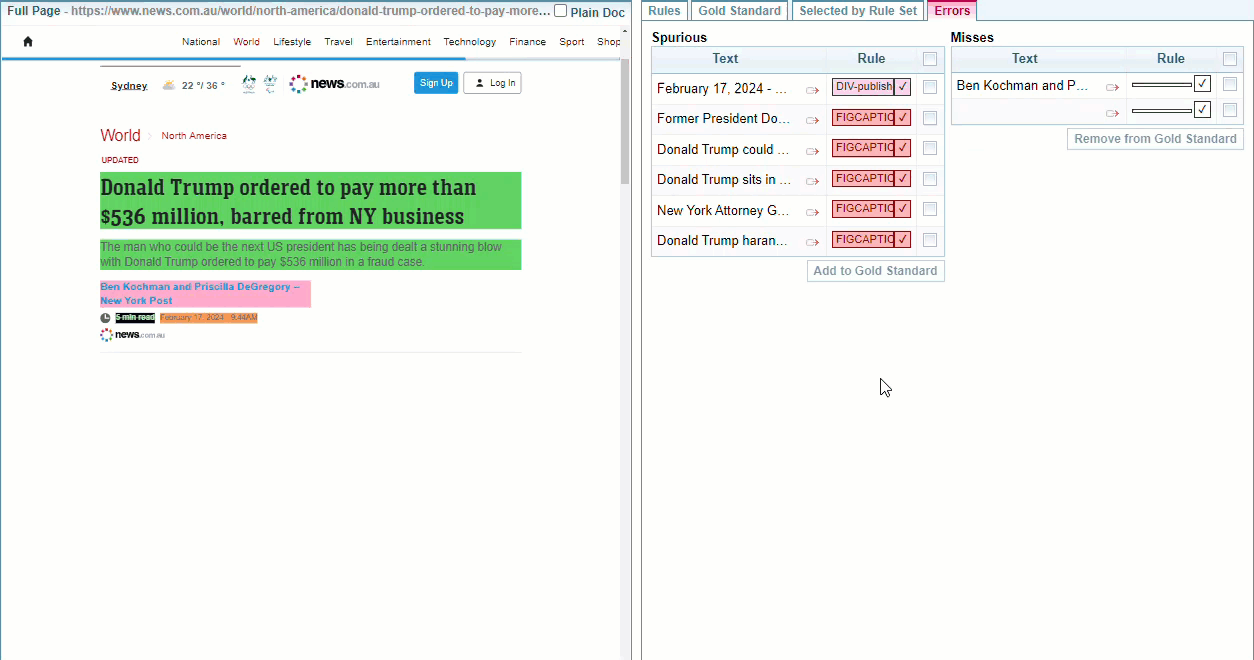Click the blue Sign Up button

436,83
